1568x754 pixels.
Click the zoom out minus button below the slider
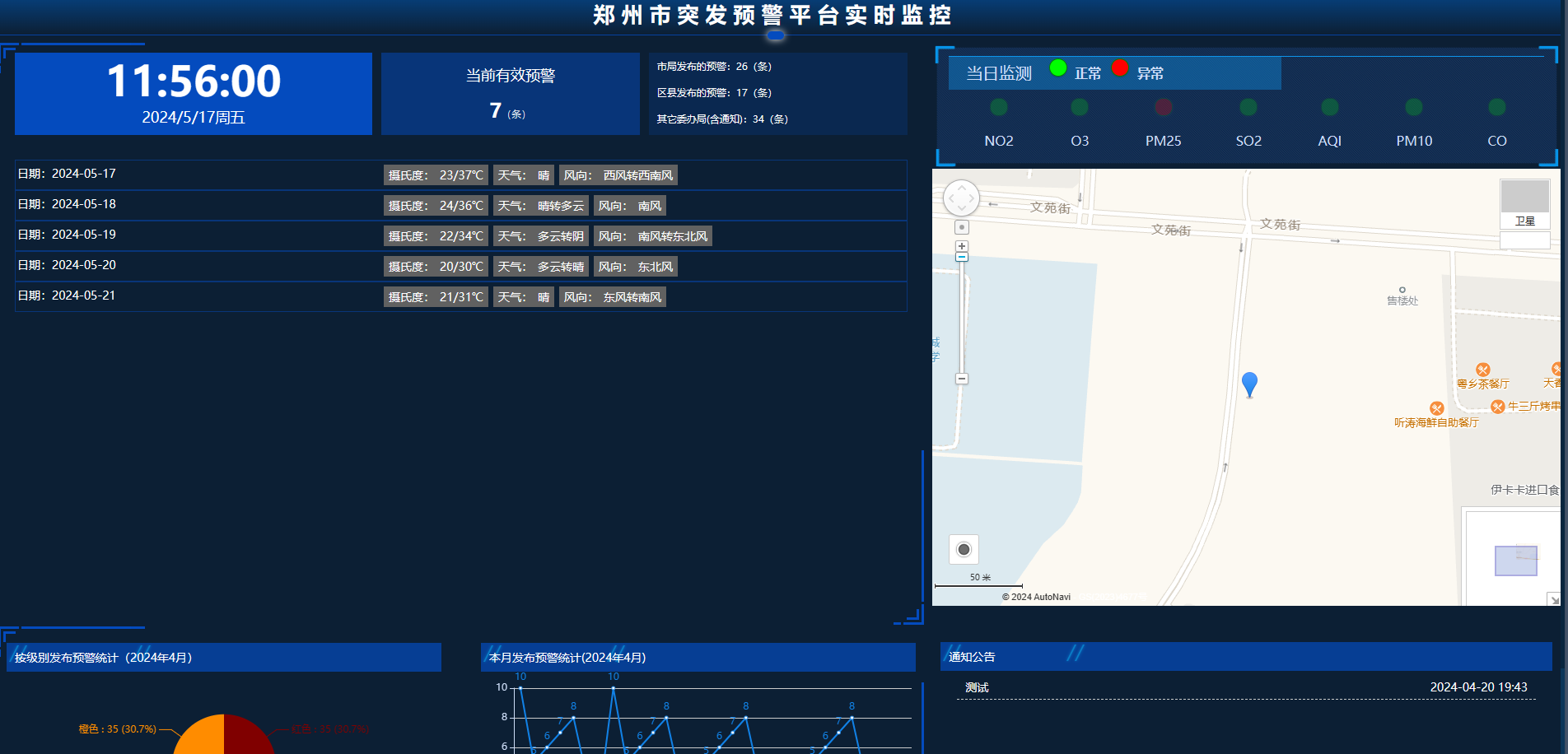click(x=961, y=379)
